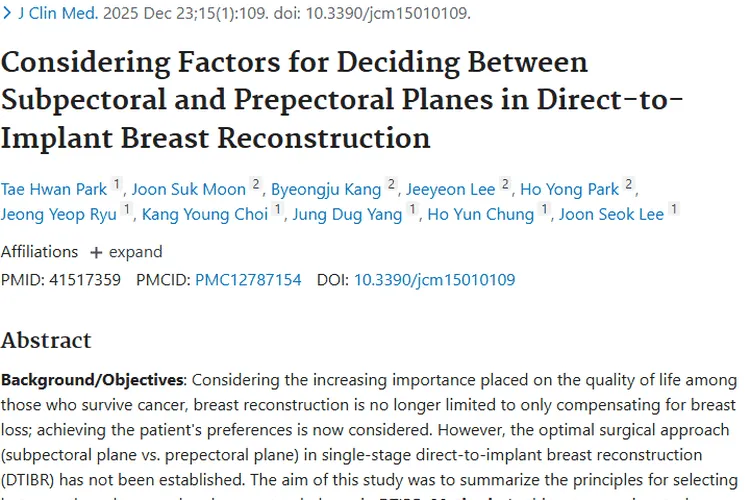Follow the DOI 10.3390/jcm15010109 link

pos(434,280)
